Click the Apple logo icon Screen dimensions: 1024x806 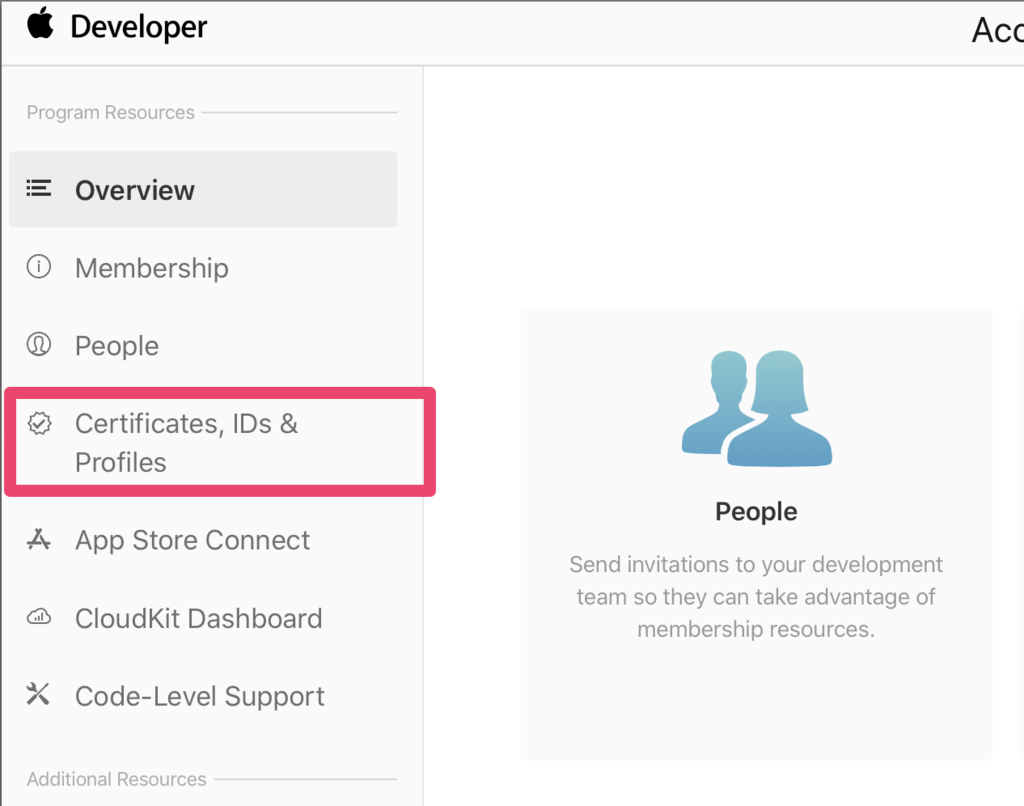40,24
